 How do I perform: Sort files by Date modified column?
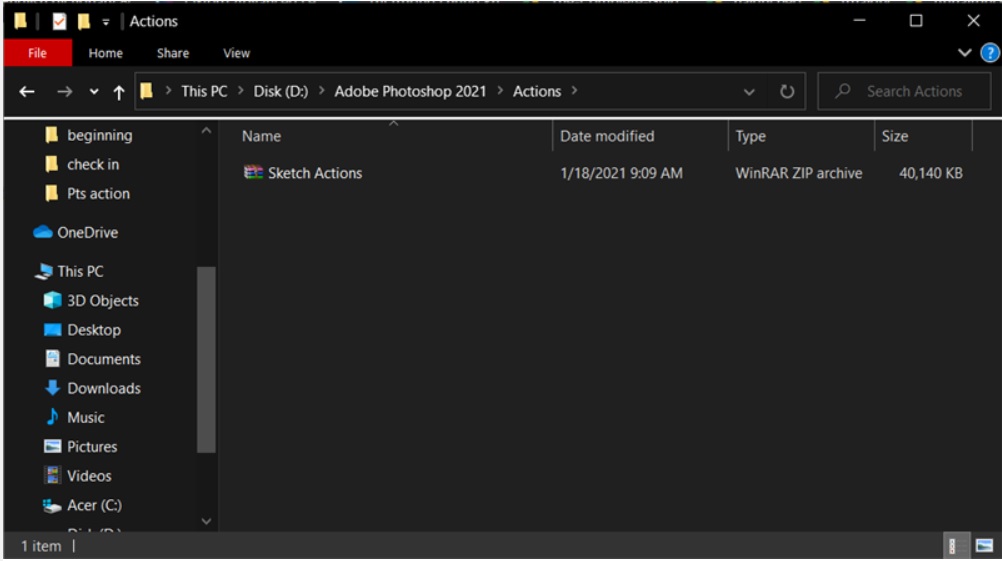[x=607, y=136]
